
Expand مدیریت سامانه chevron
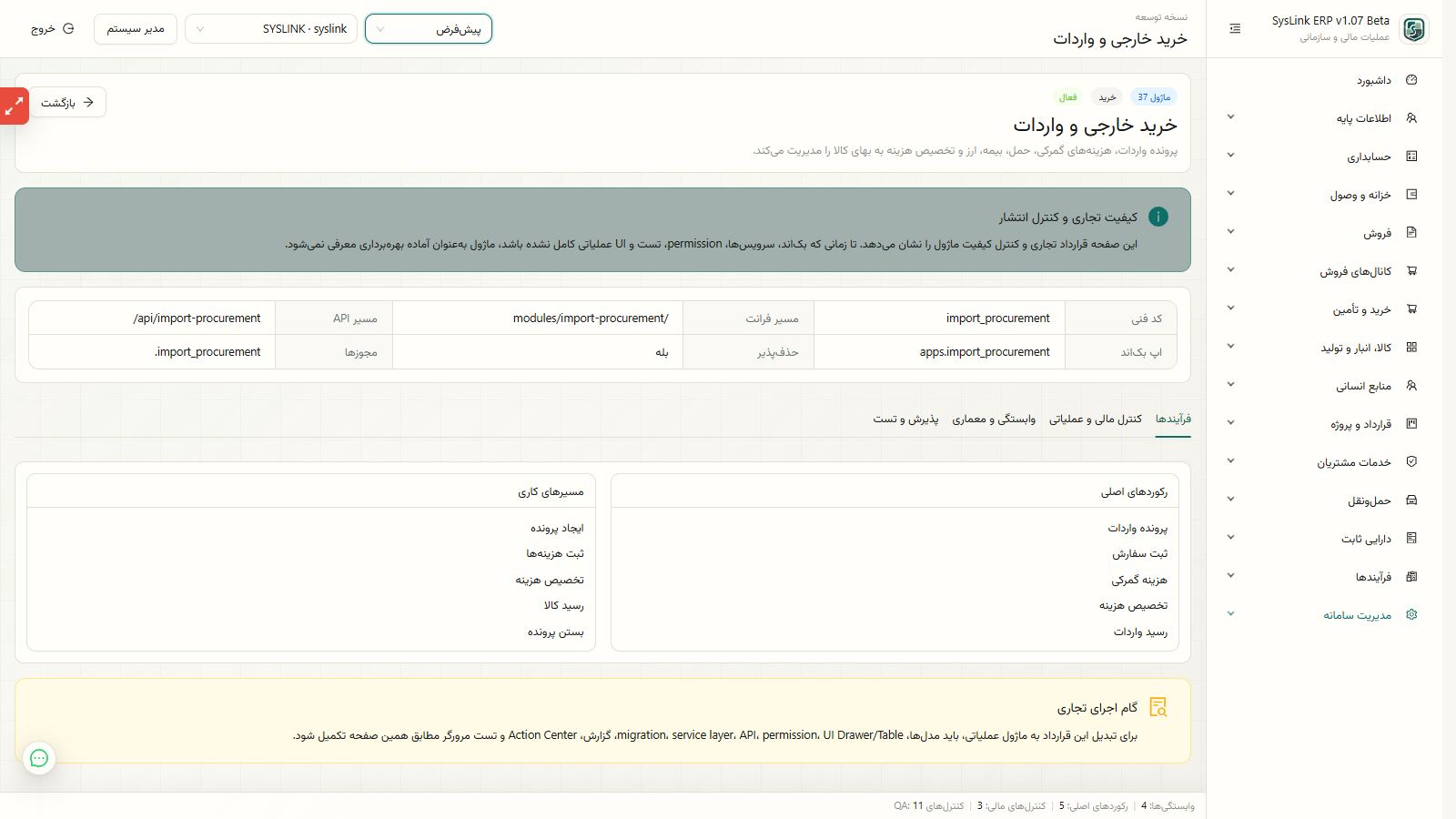[1230, 614]
